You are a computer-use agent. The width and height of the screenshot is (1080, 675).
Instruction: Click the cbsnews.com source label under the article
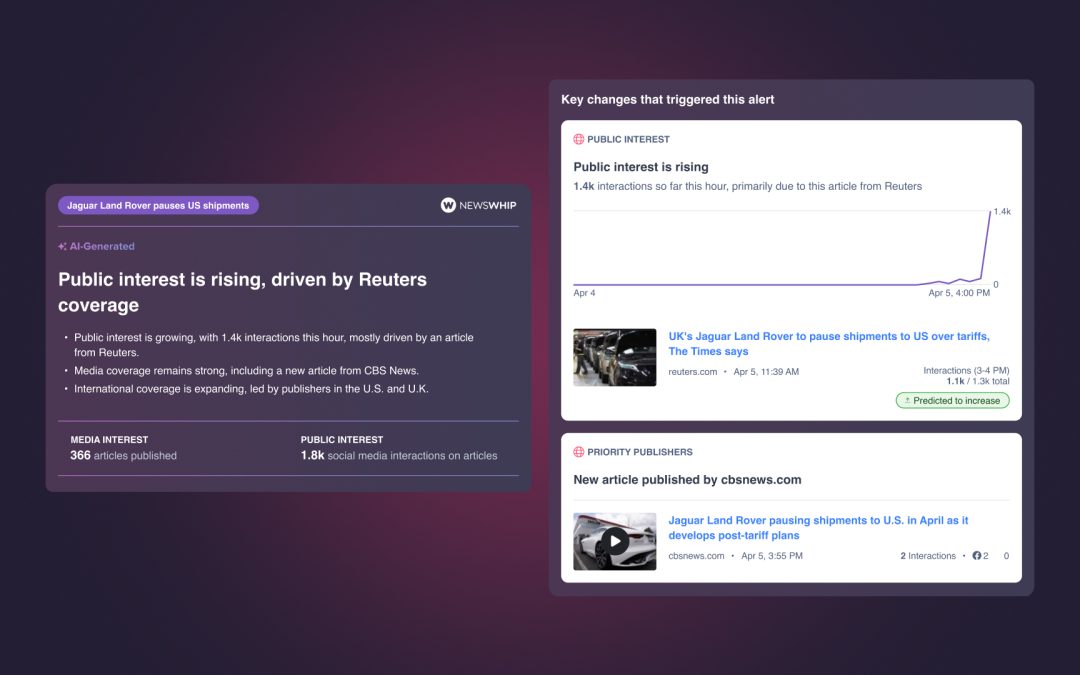coord(696,556)
